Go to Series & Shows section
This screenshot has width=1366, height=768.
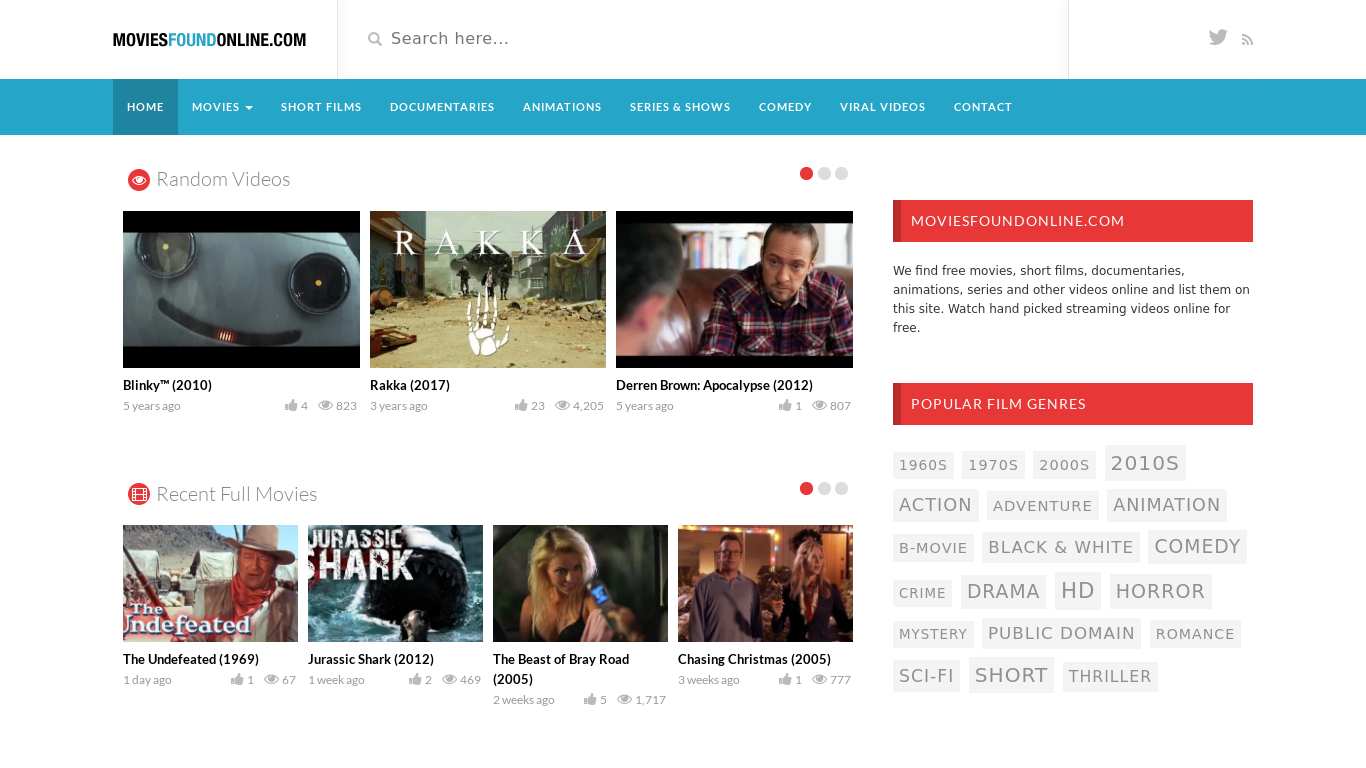click(x=680, y=107)
